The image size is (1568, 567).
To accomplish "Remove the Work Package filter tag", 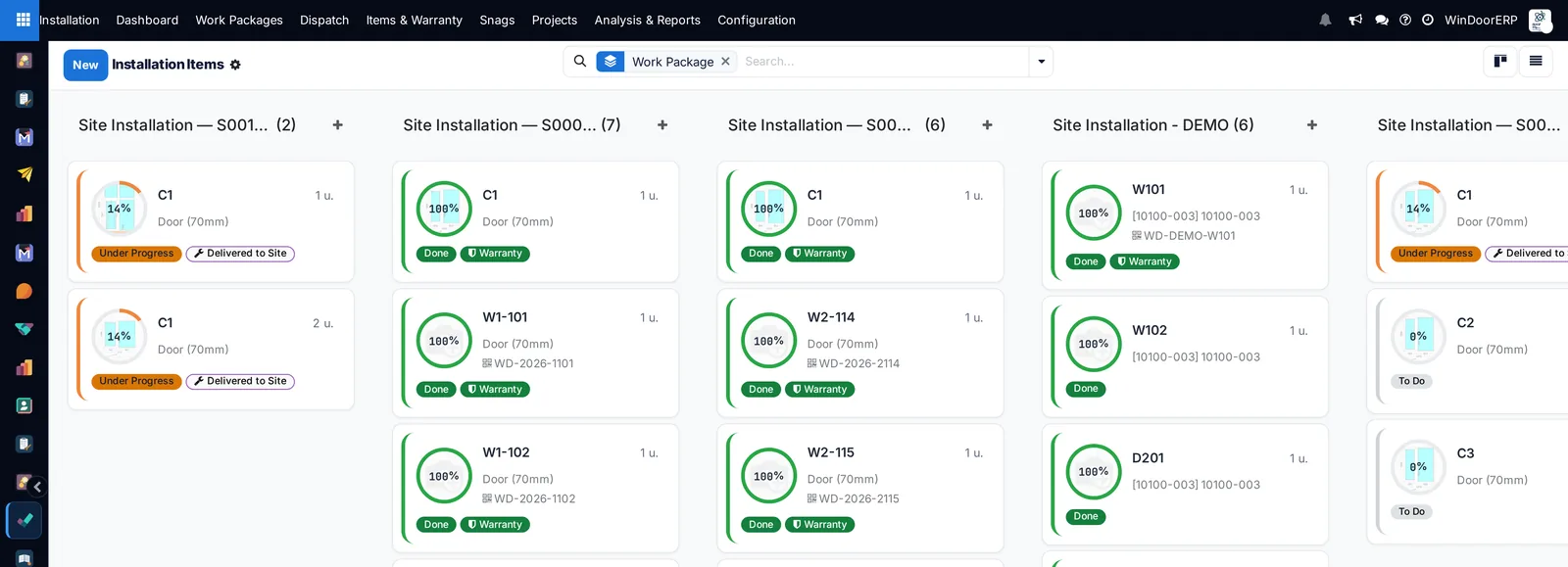I will 725,61.
